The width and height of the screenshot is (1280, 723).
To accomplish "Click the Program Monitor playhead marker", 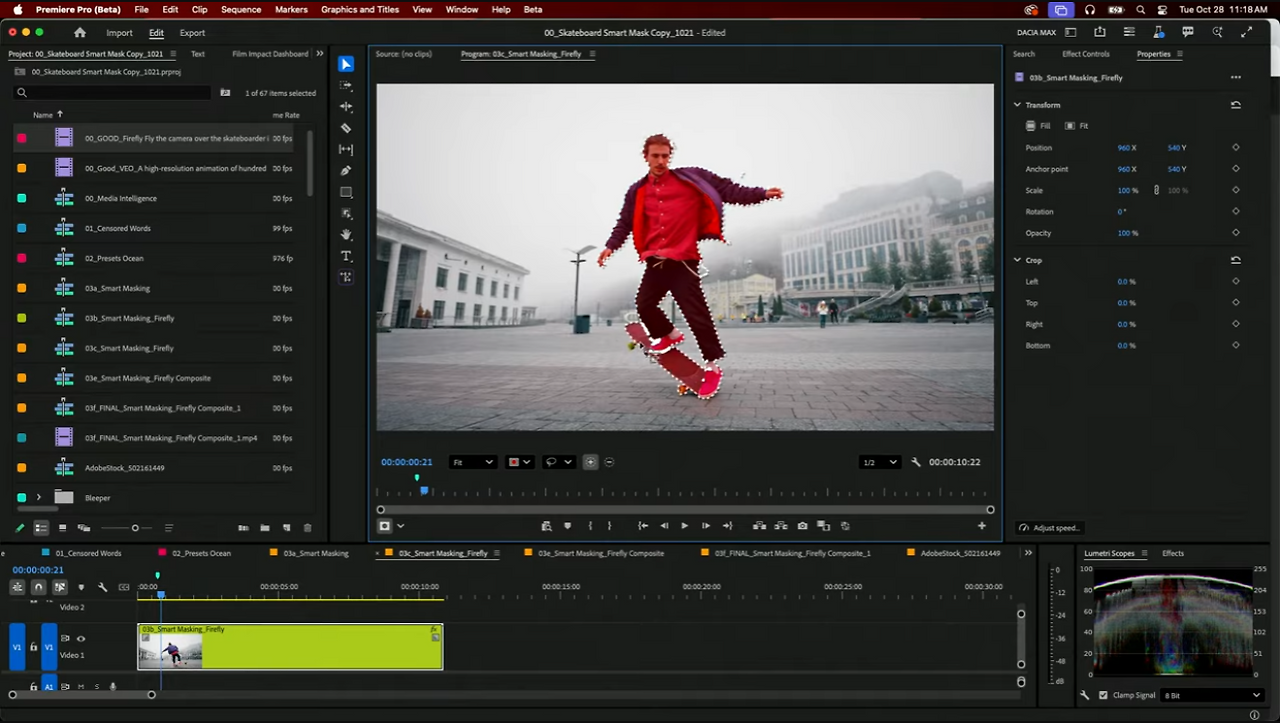I will [424, 491].
